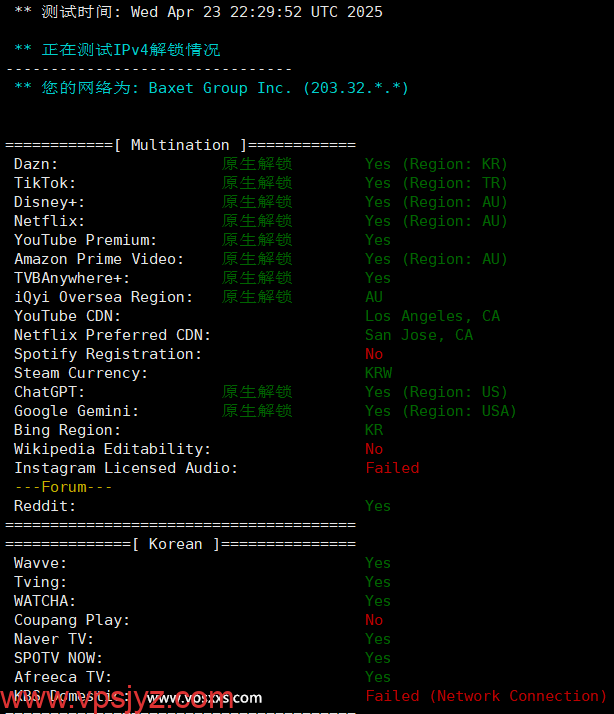Click the Spotify Registration 'No' result
614x714 pixels.
pos(374,354)
